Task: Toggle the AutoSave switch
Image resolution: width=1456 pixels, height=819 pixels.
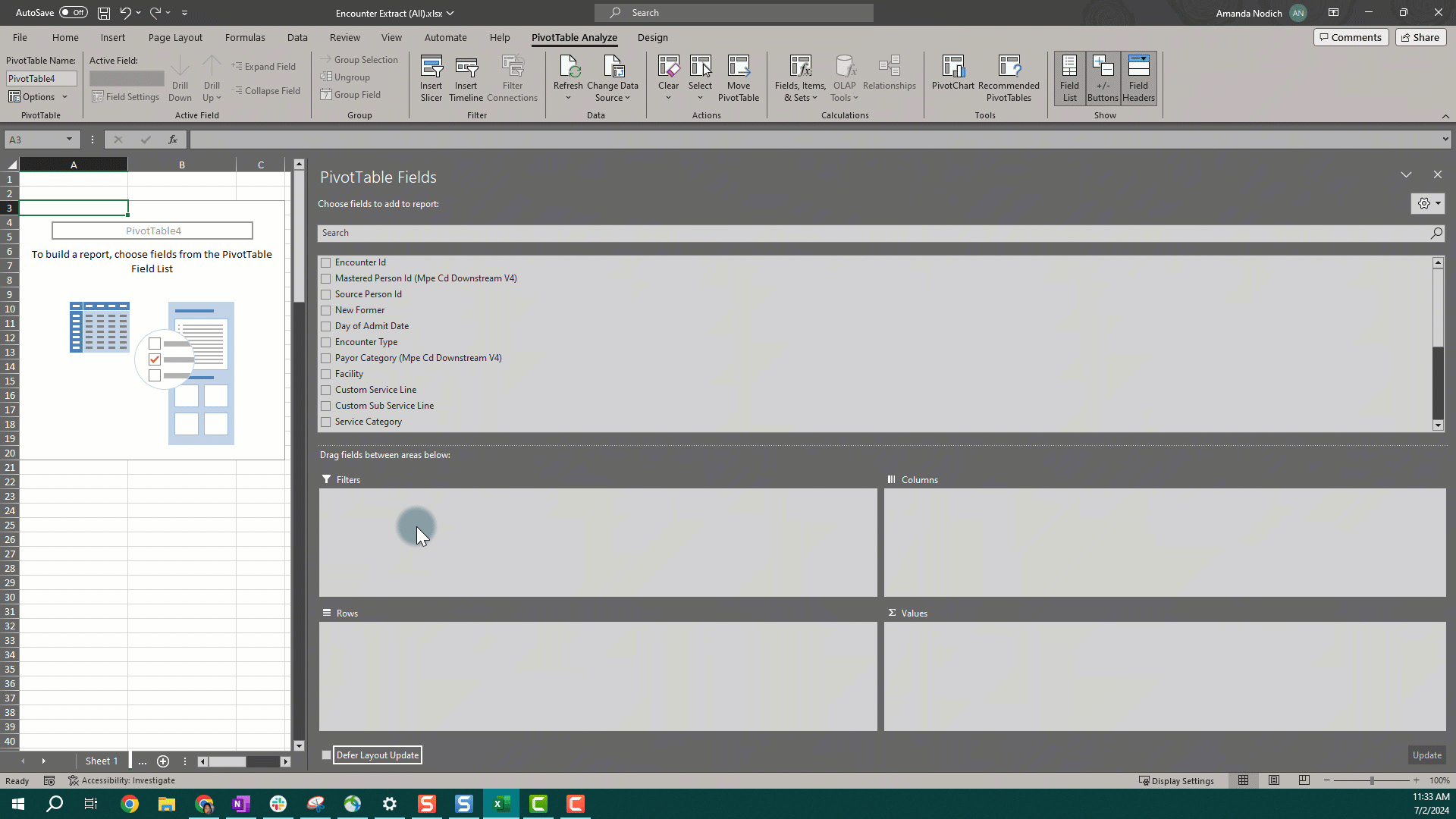Action: pyautogui.click(x=74, y=13)
